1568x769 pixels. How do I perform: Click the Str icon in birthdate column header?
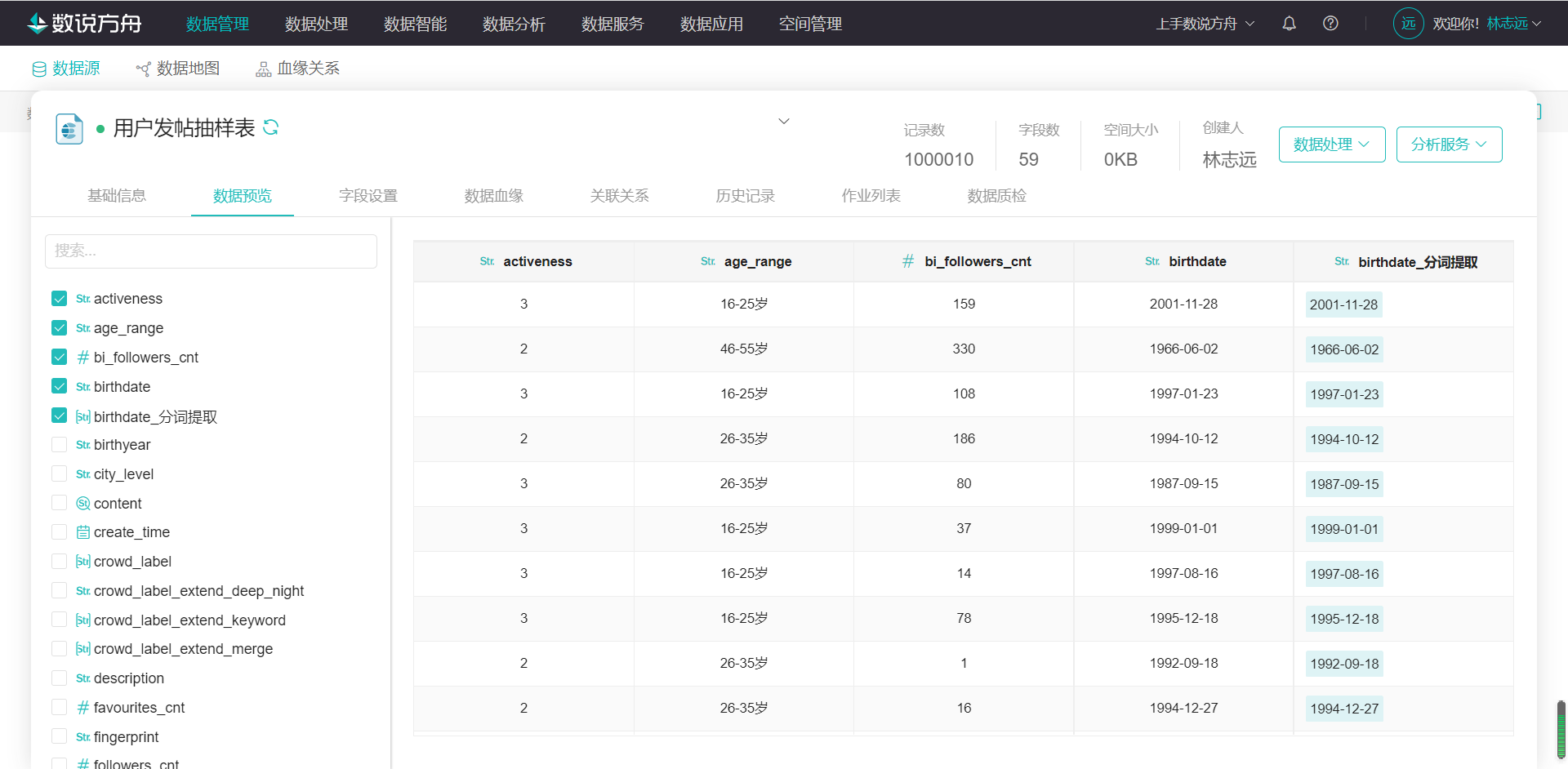(x=1152, y=261)
